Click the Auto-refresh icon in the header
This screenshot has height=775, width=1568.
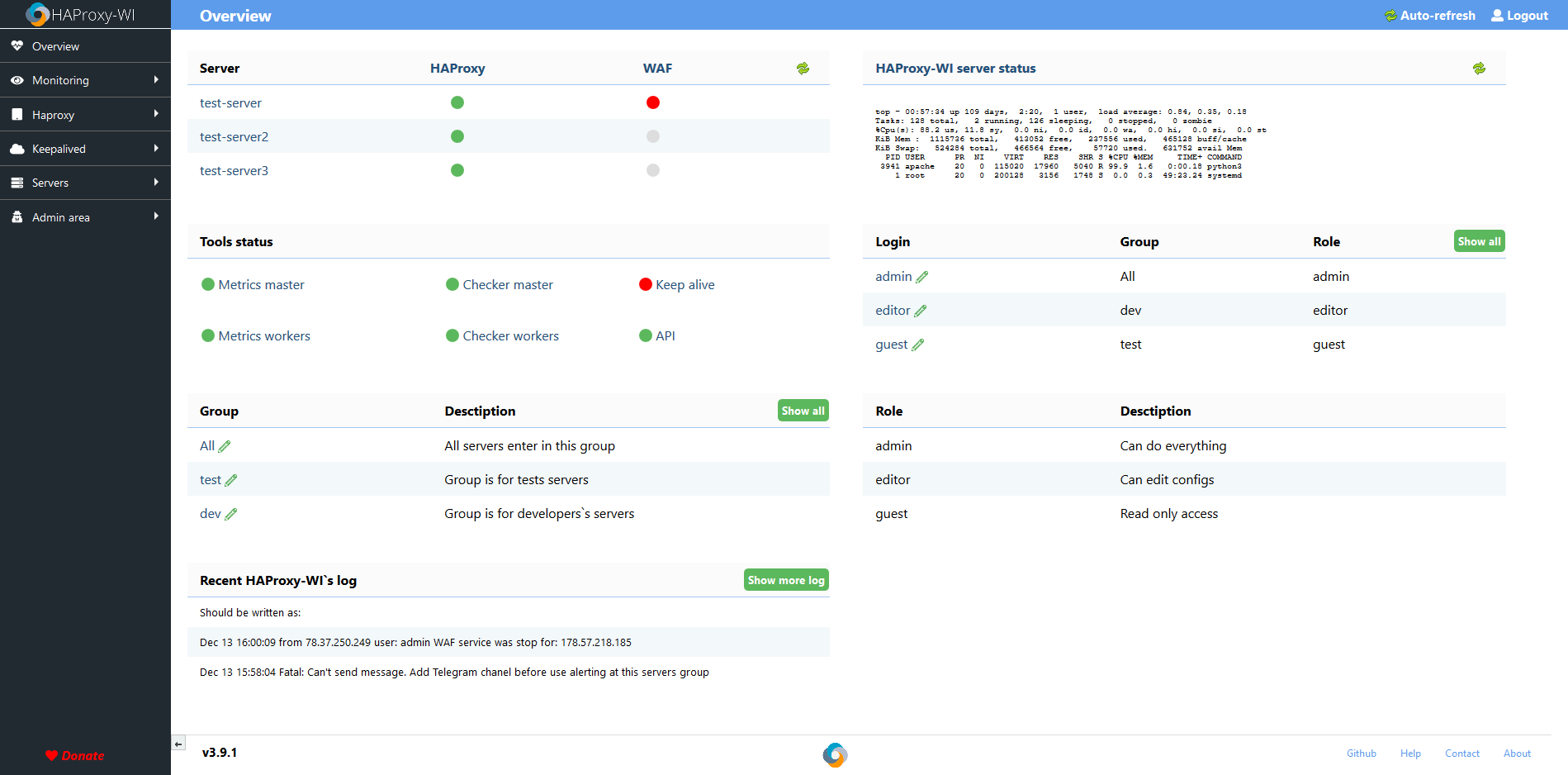coord(1390,16)
